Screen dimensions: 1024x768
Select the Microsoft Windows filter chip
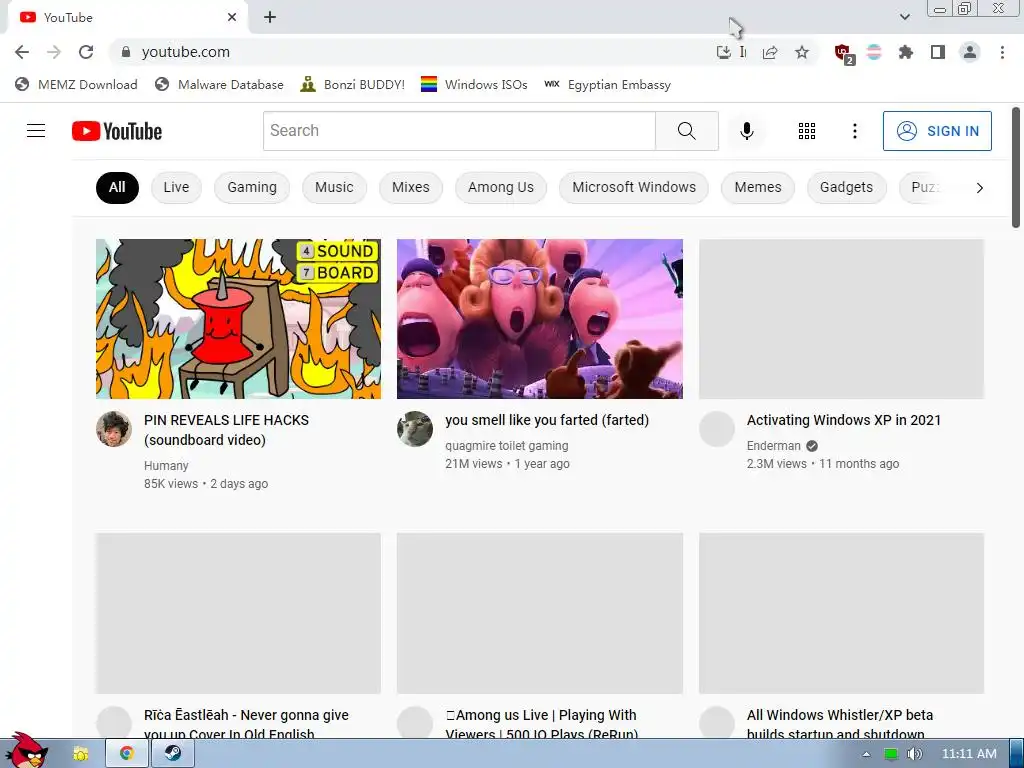click(x=634, y=187)
